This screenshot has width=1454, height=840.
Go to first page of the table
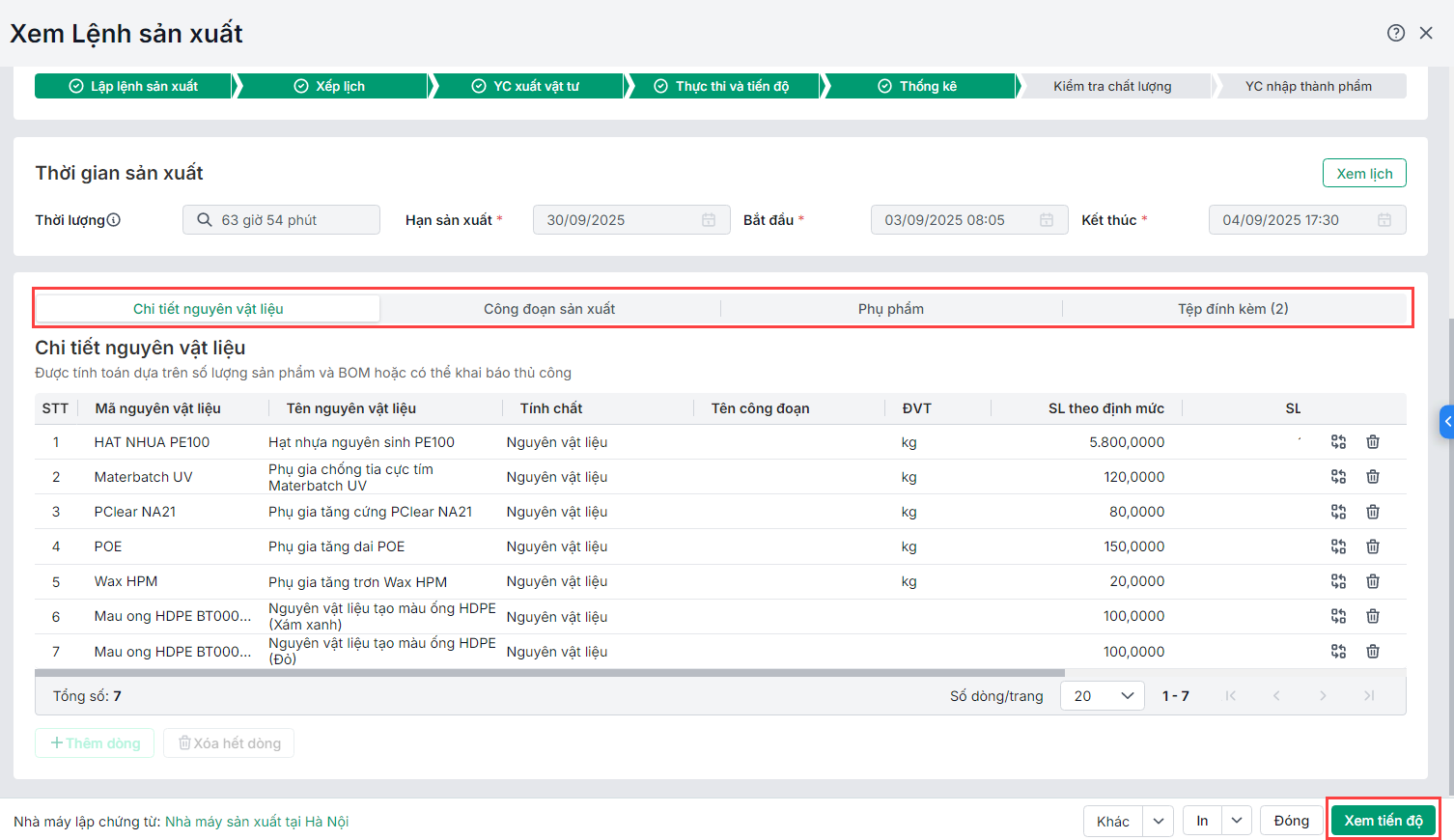[x=1230, y=696]
